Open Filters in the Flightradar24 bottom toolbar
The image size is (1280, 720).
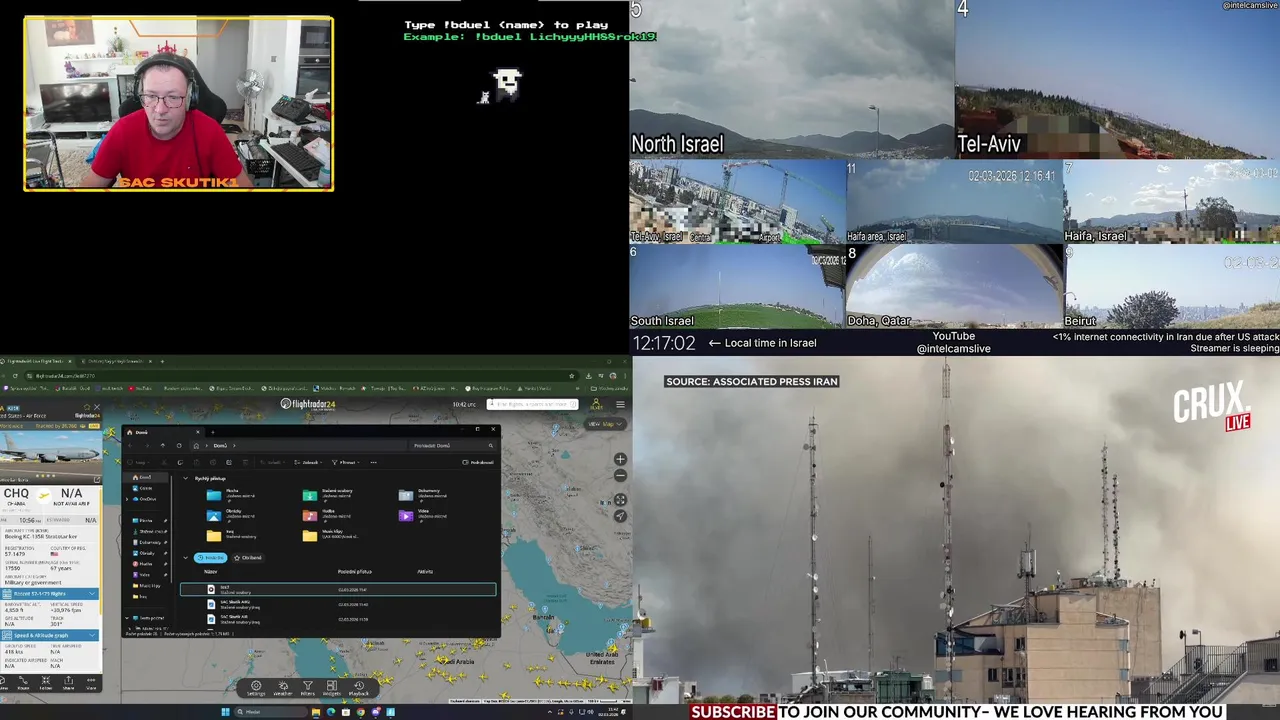tap(308, 688)
